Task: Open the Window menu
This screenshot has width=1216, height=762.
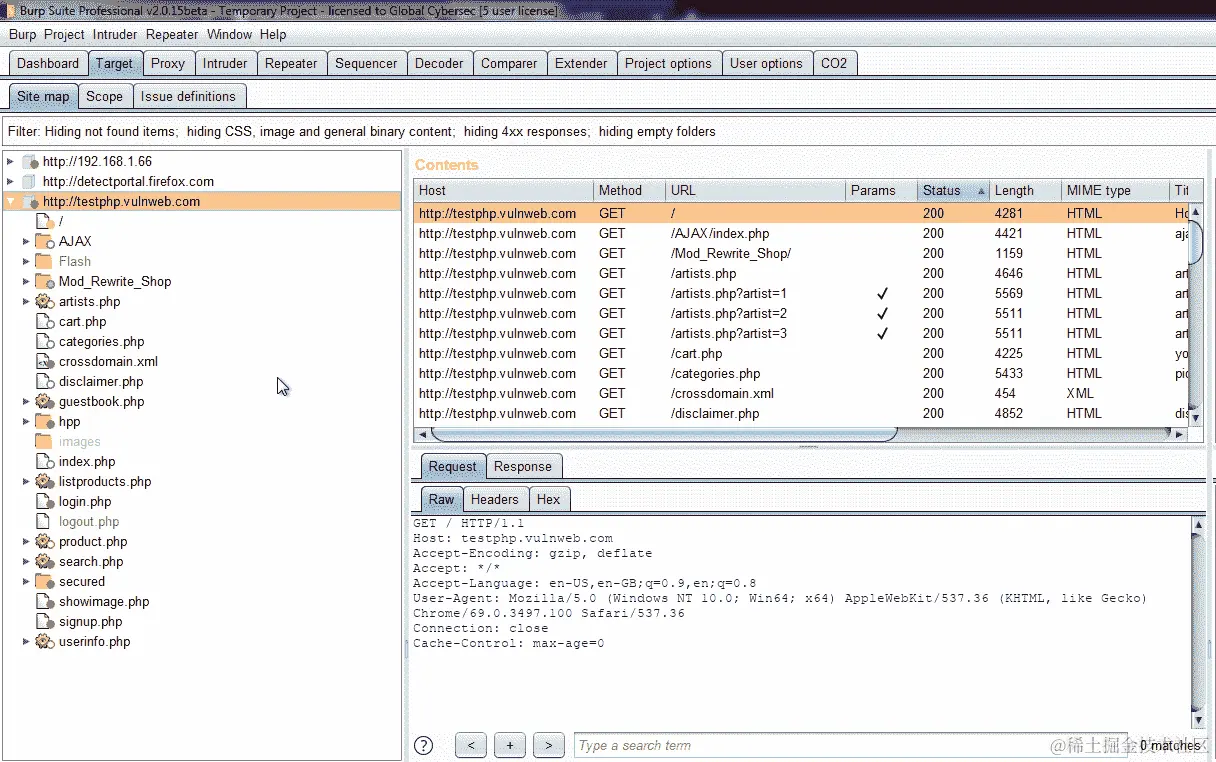Action: [229, 34]
